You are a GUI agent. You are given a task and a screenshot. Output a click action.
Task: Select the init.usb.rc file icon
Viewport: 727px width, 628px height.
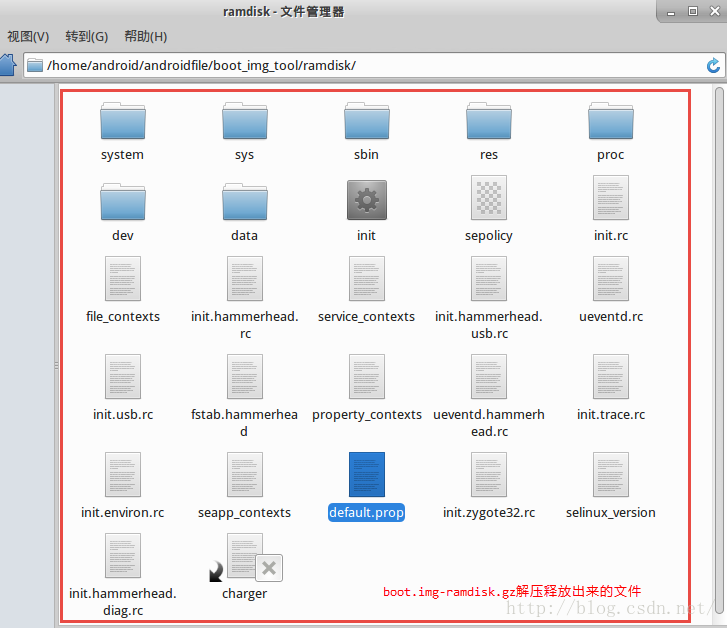[123, 377]
